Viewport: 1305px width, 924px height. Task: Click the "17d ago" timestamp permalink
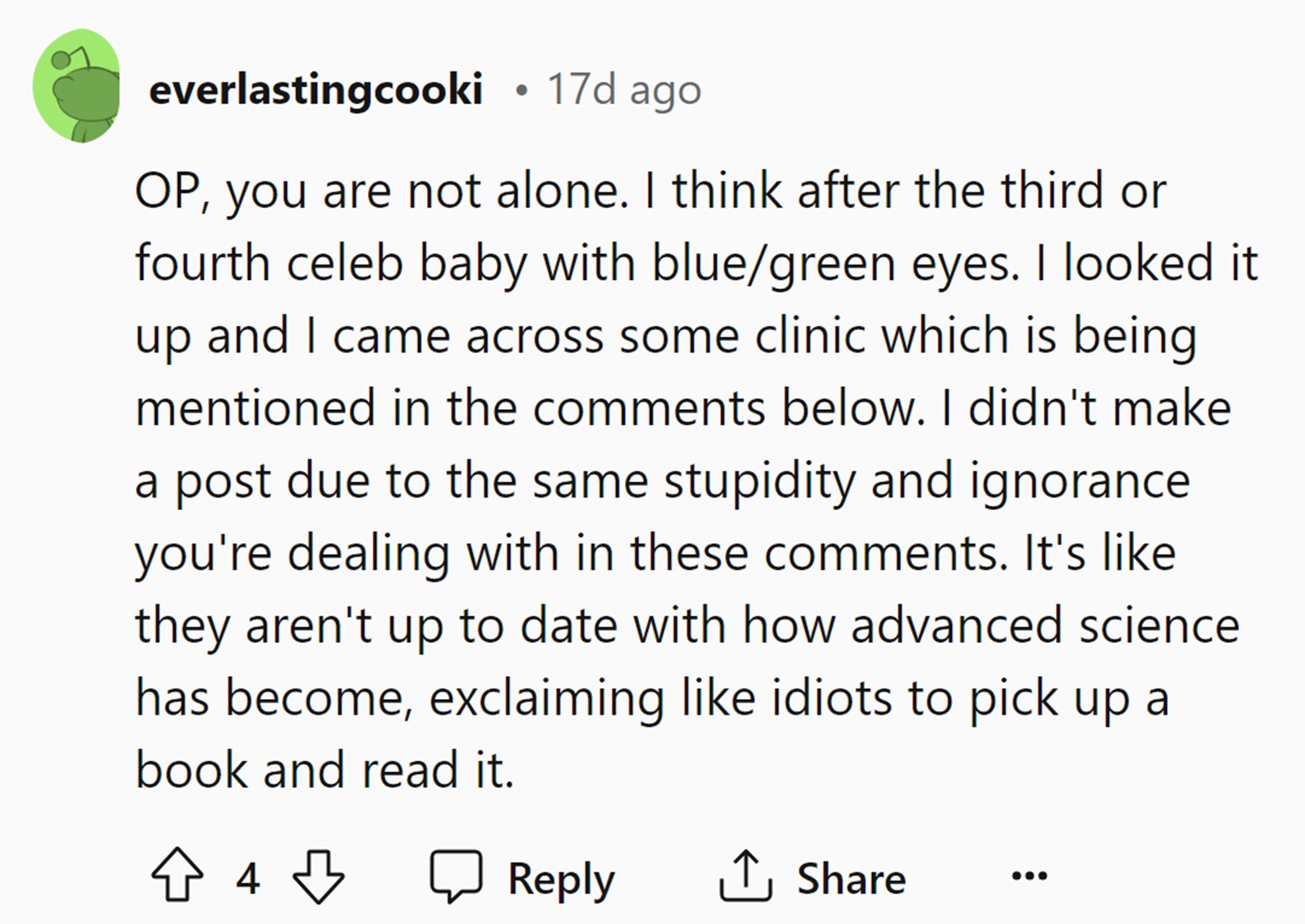click(624, 89)
